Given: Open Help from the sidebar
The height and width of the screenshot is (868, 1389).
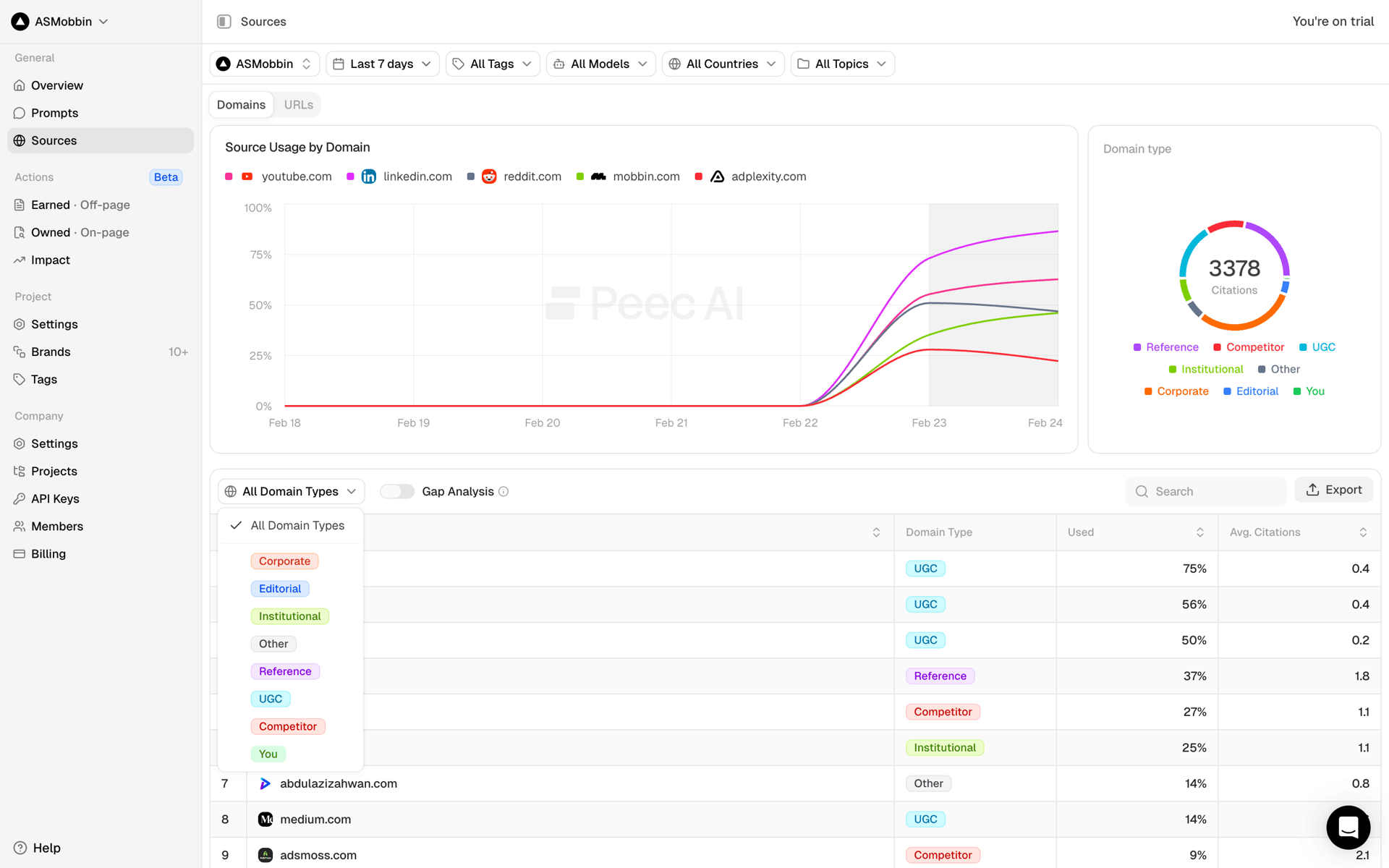Looking at the screenshot, I should [x=37, y=848].
